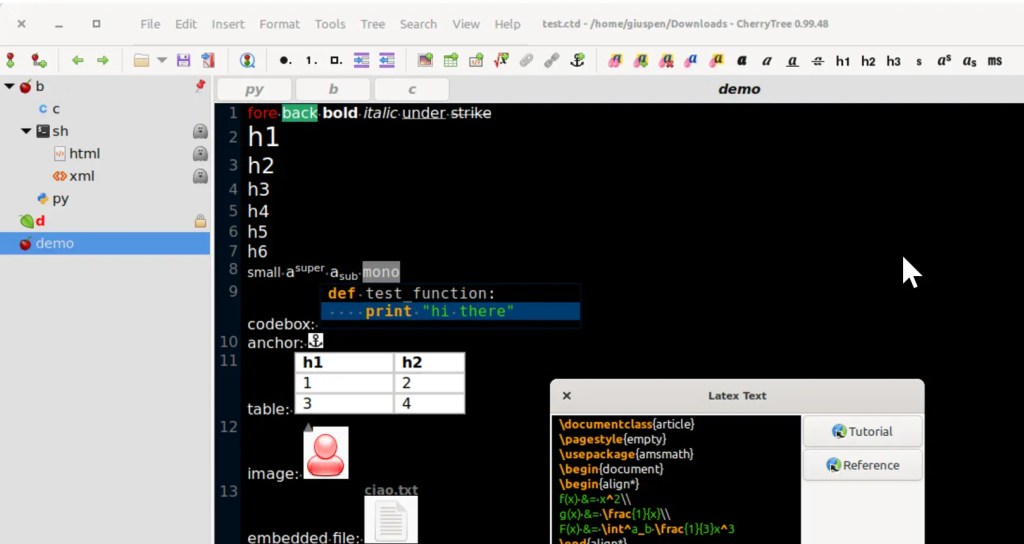
Task: Click the Add Subnode toolbar icon
Action: pyautogui.click(x=38, y=61)
